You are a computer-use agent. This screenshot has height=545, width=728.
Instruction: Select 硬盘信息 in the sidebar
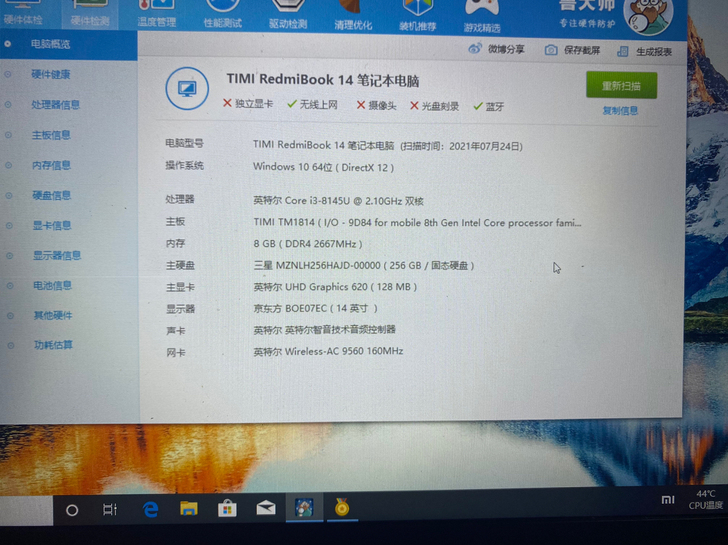tap(52, 195)
